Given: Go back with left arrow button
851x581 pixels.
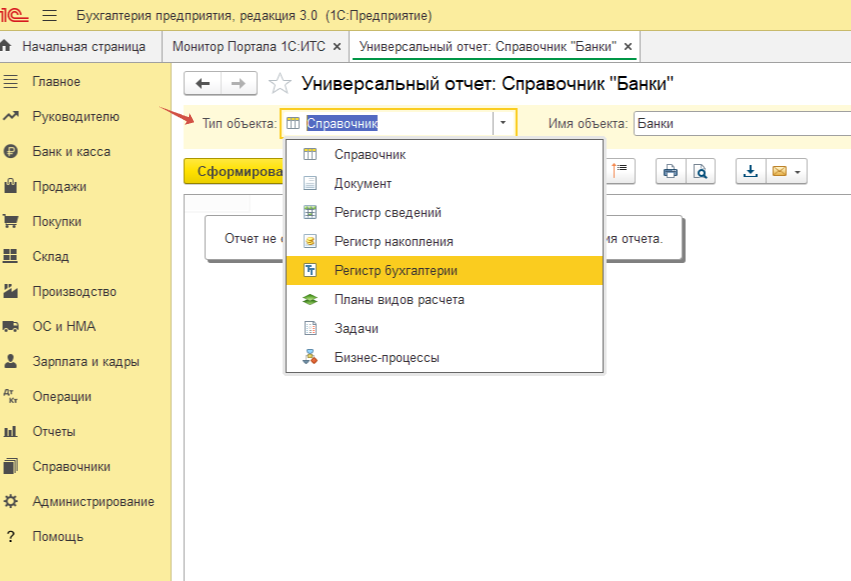Looking at the screenshot, I should coord(202,84).
